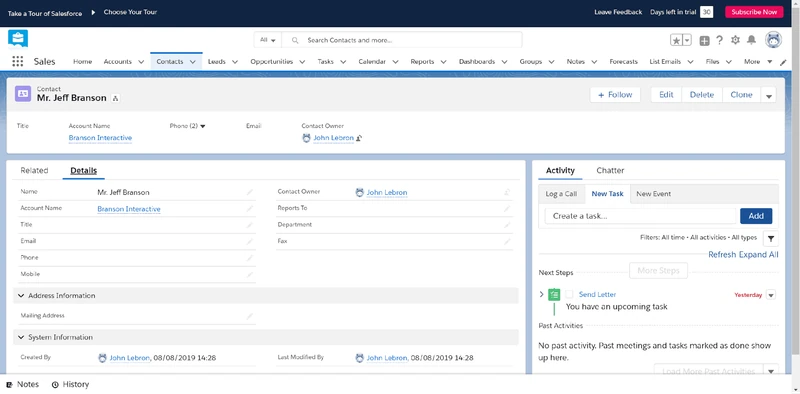800x394 pixels.
Task: Select the Log a Call tab
Action: tap(561, 194)
